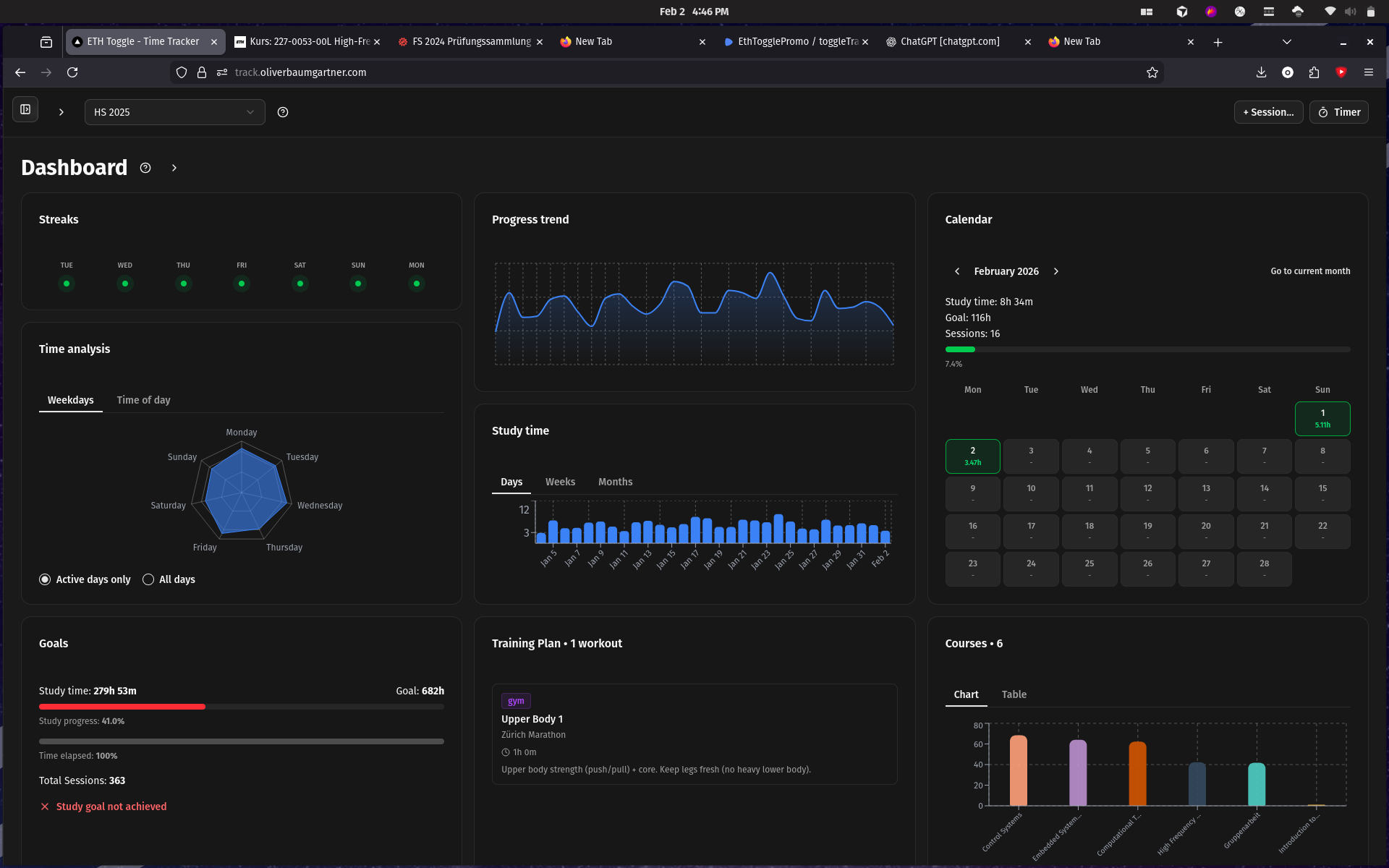The image size is (1389, 868).
Task: Click the help icon beside semester selector
Action: tap(283, 112)
